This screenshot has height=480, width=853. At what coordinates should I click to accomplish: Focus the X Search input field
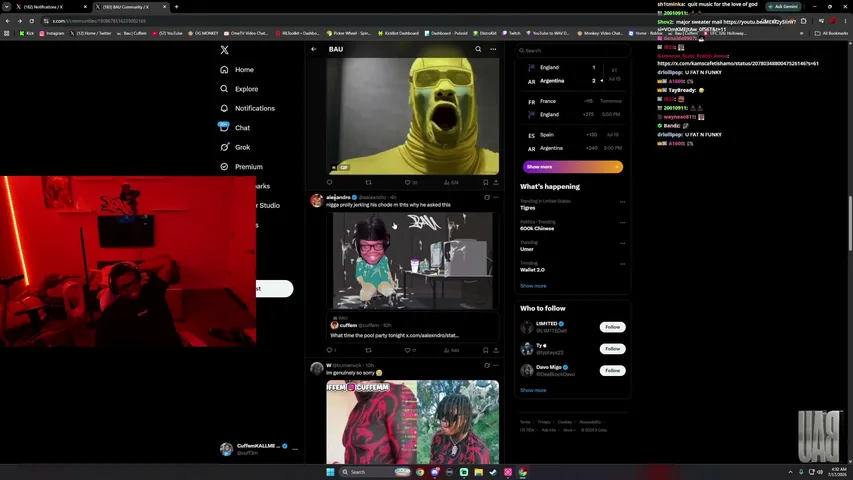(572, 51)
